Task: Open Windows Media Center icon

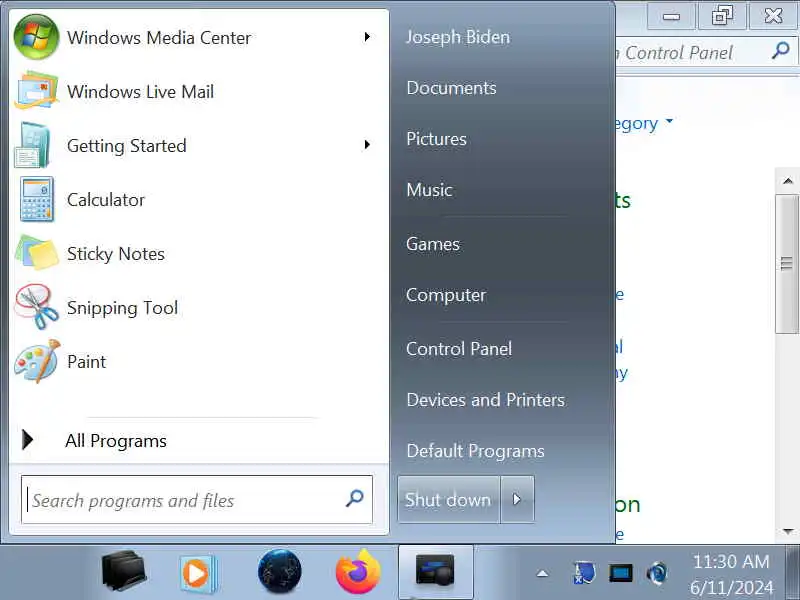Action: coord(36,37)
